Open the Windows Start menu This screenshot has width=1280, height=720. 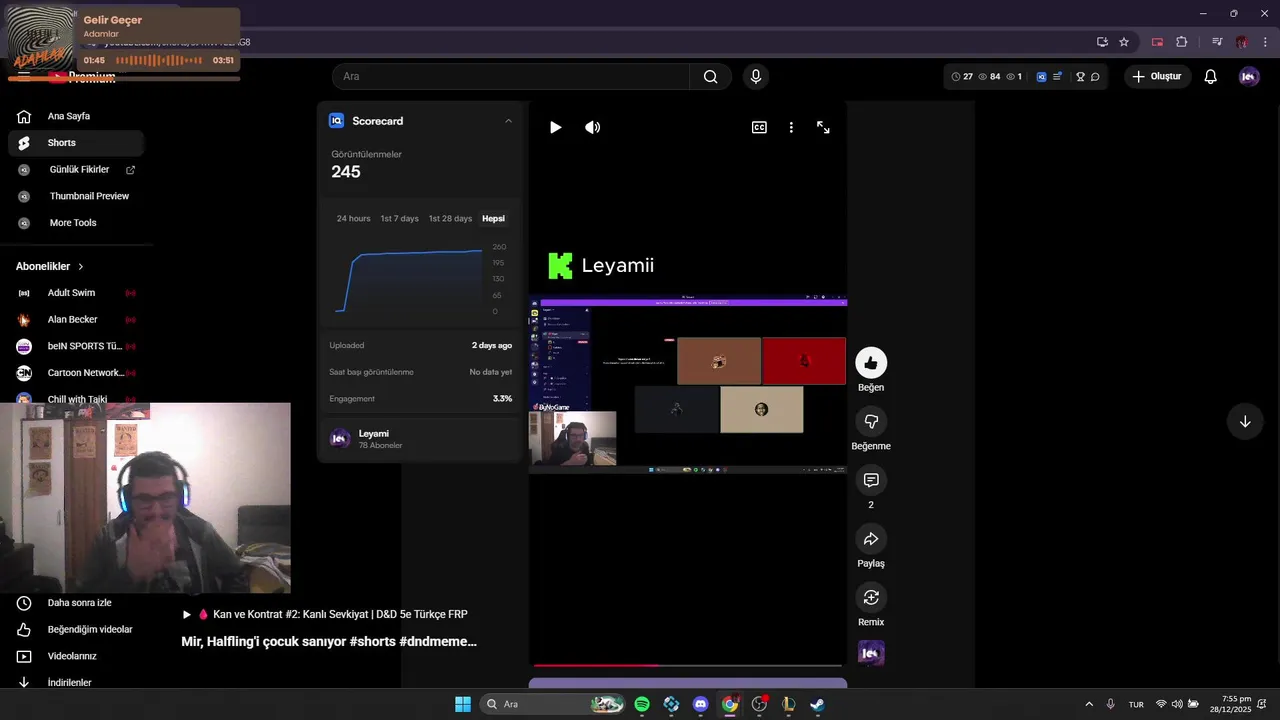463,704
